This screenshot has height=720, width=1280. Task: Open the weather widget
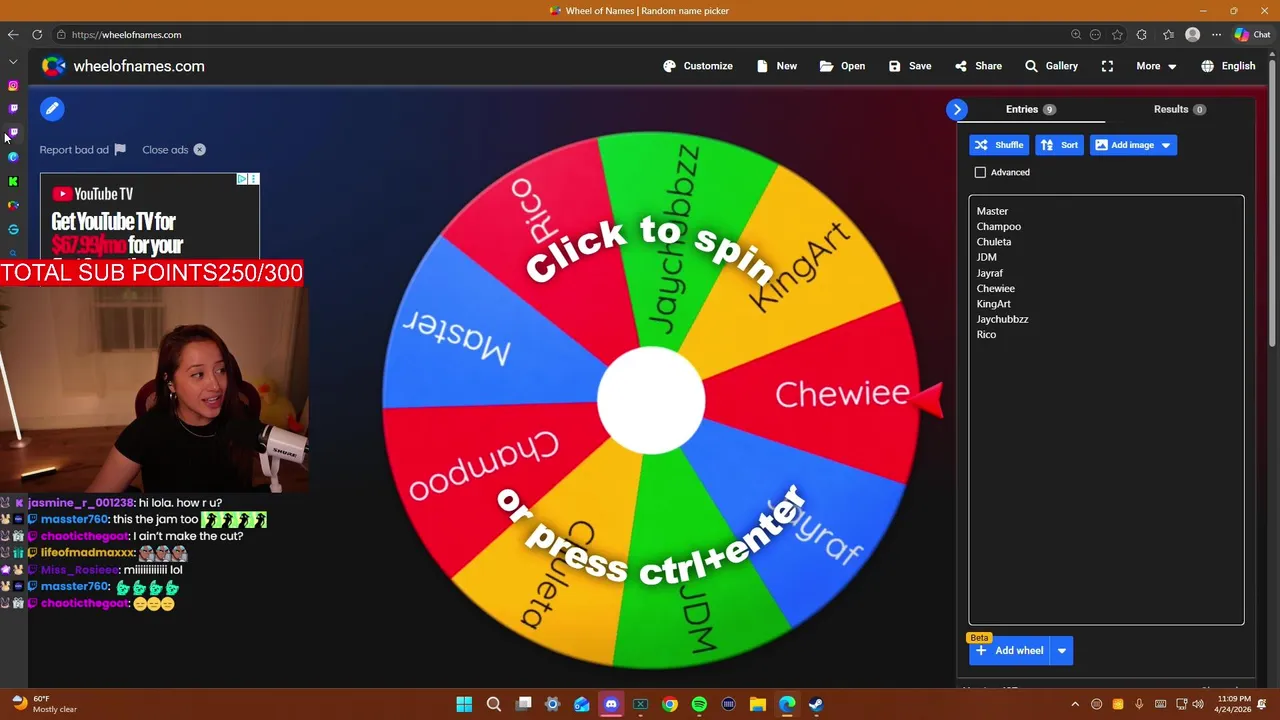pyautogui.click(x=42, y=705)
